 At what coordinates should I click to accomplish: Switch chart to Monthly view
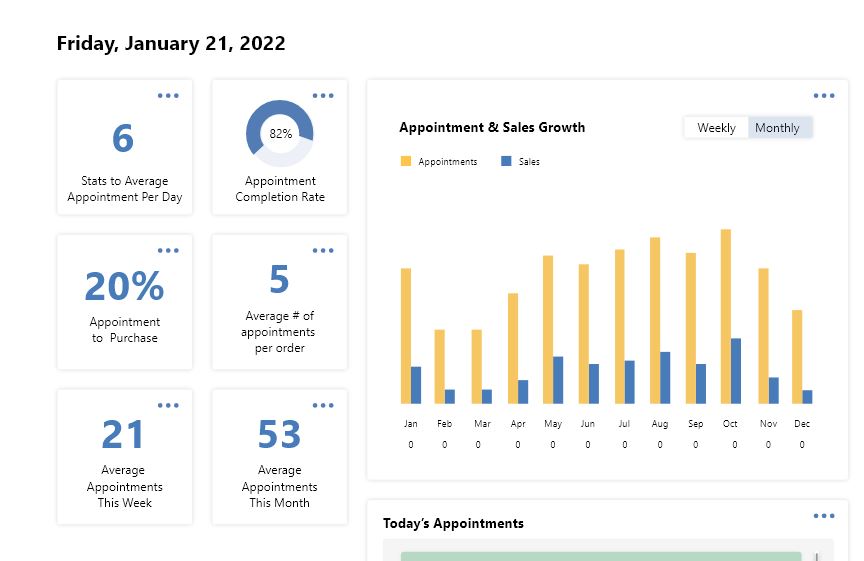click(778, 128)
